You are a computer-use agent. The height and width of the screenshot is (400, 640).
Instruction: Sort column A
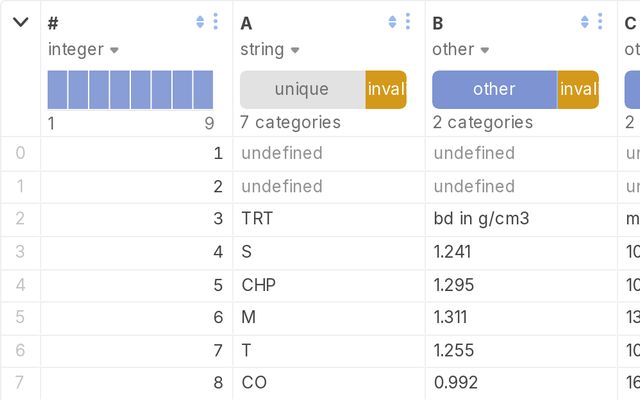tap(392, 22)
